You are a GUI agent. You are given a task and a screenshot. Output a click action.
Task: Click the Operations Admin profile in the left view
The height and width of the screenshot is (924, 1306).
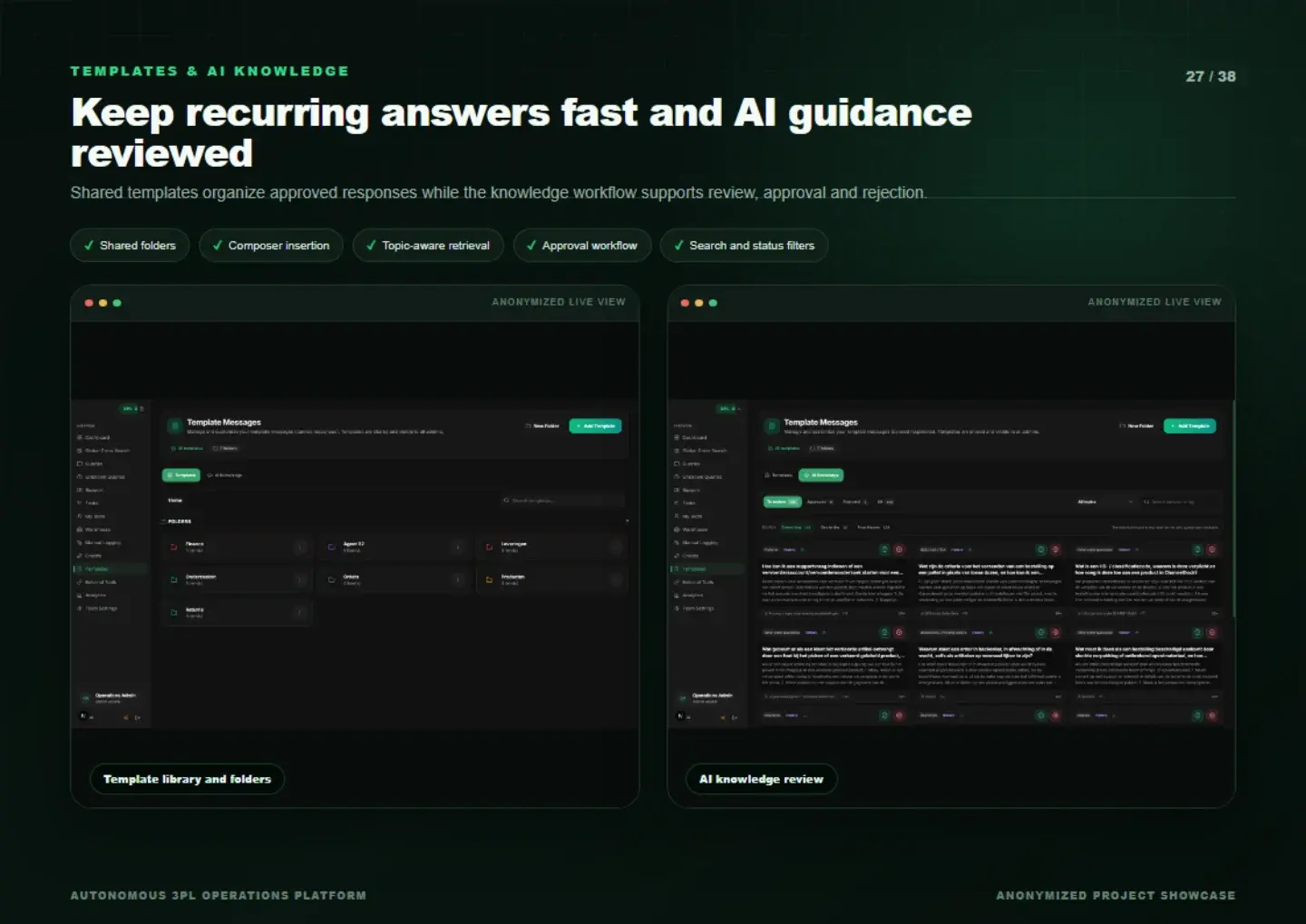(109, 697)
